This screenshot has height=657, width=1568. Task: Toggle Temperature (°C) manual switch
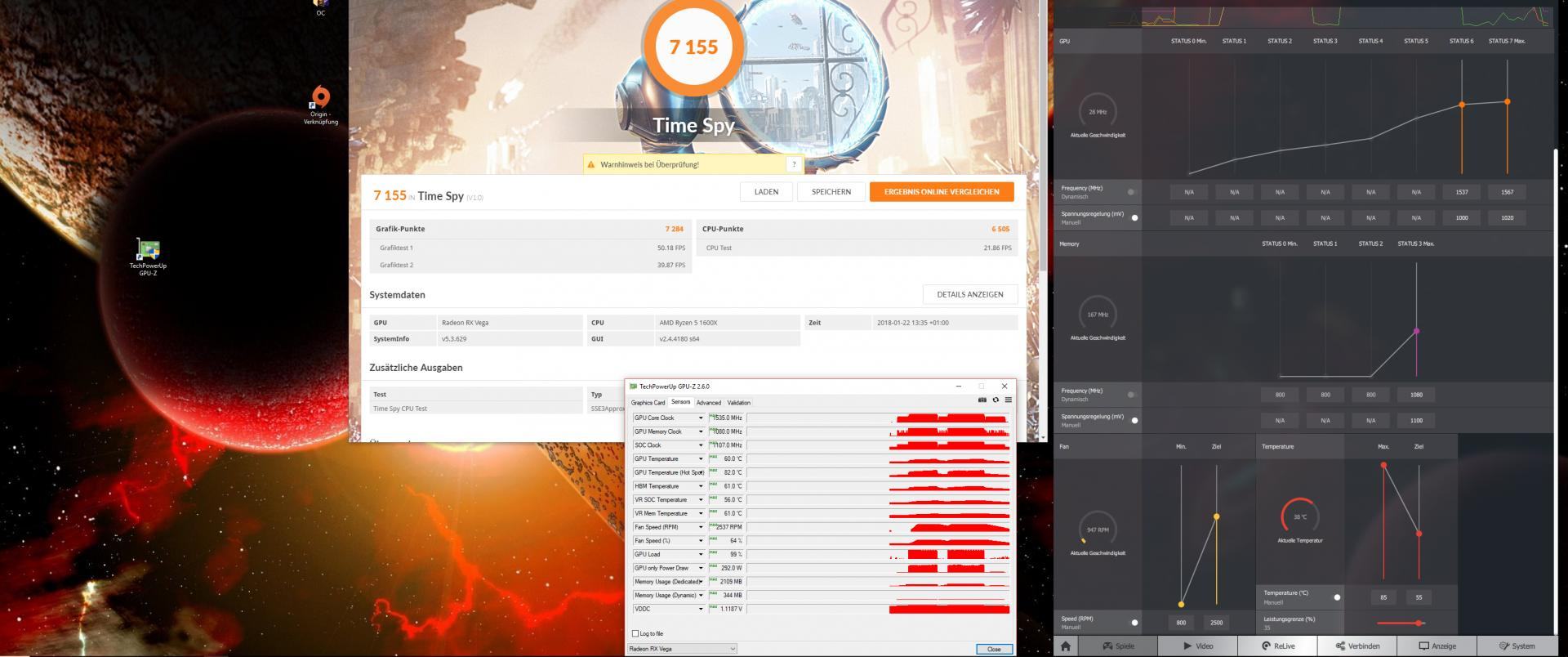click(x=1336, y=597)
